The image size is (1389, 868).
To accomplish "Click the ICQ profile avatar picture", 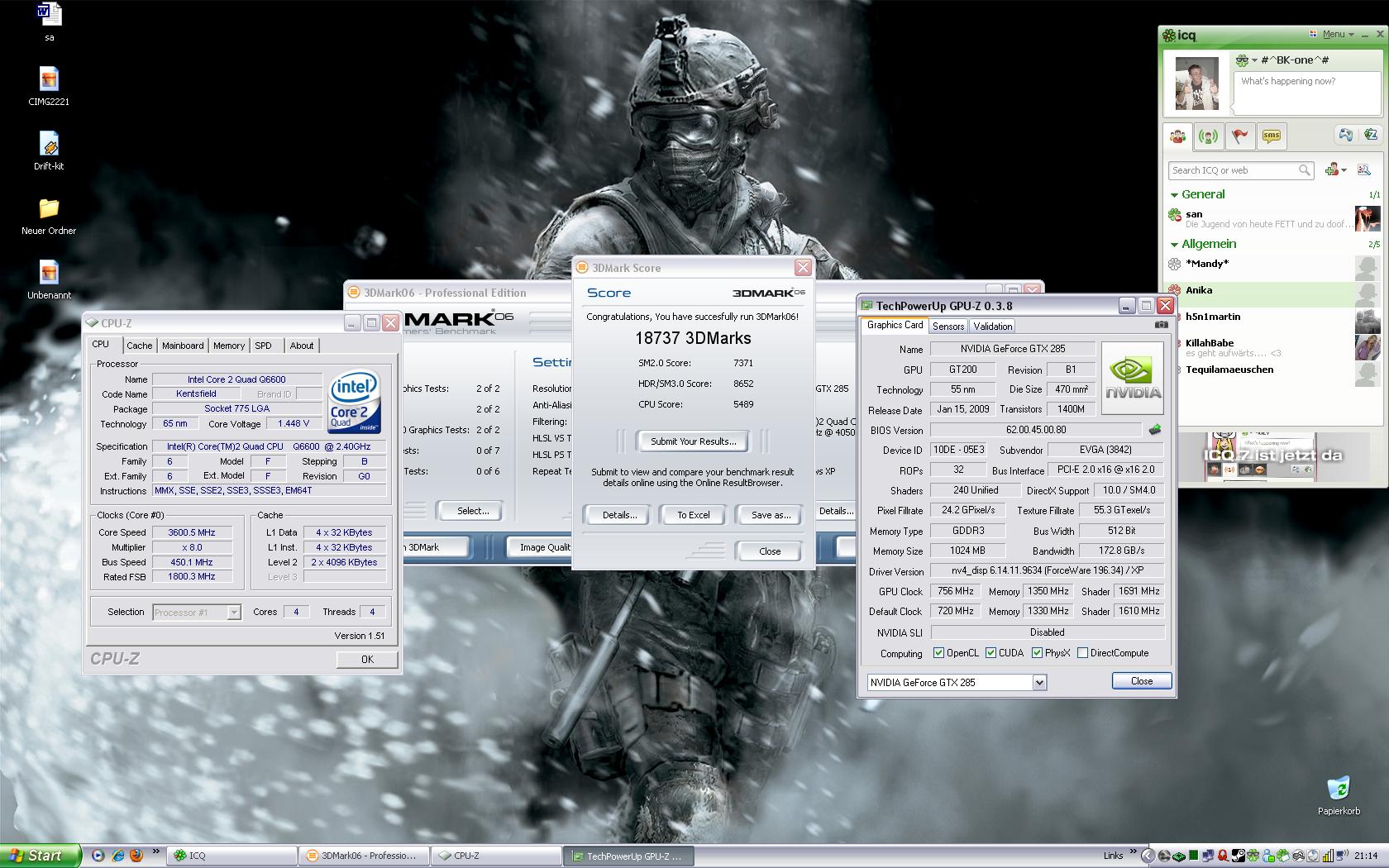I will tap(1196, 83).
